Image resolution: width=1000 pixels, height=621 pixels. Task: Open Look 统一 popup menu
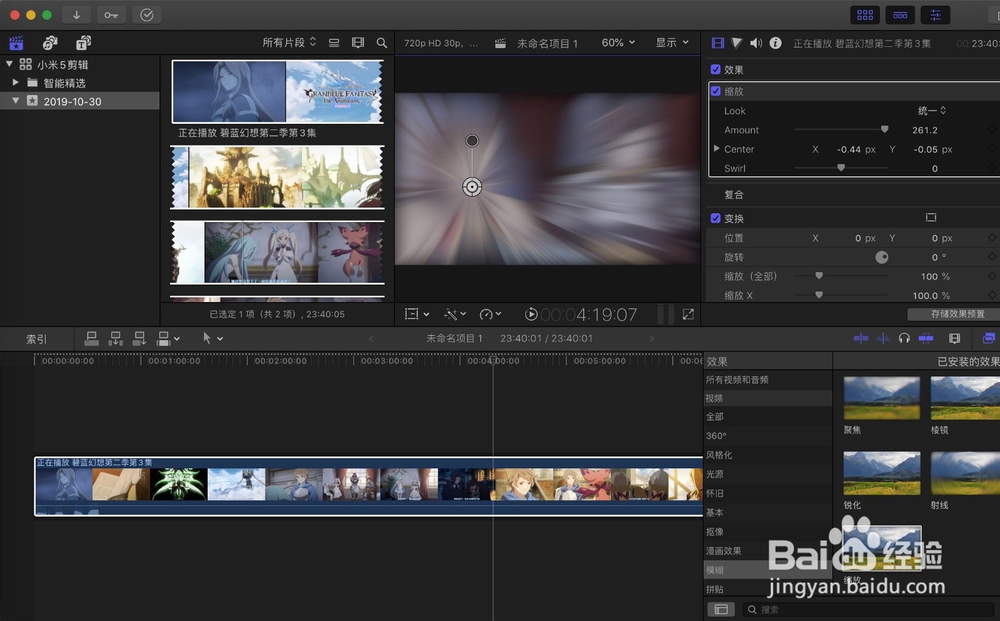click(932, 110)
